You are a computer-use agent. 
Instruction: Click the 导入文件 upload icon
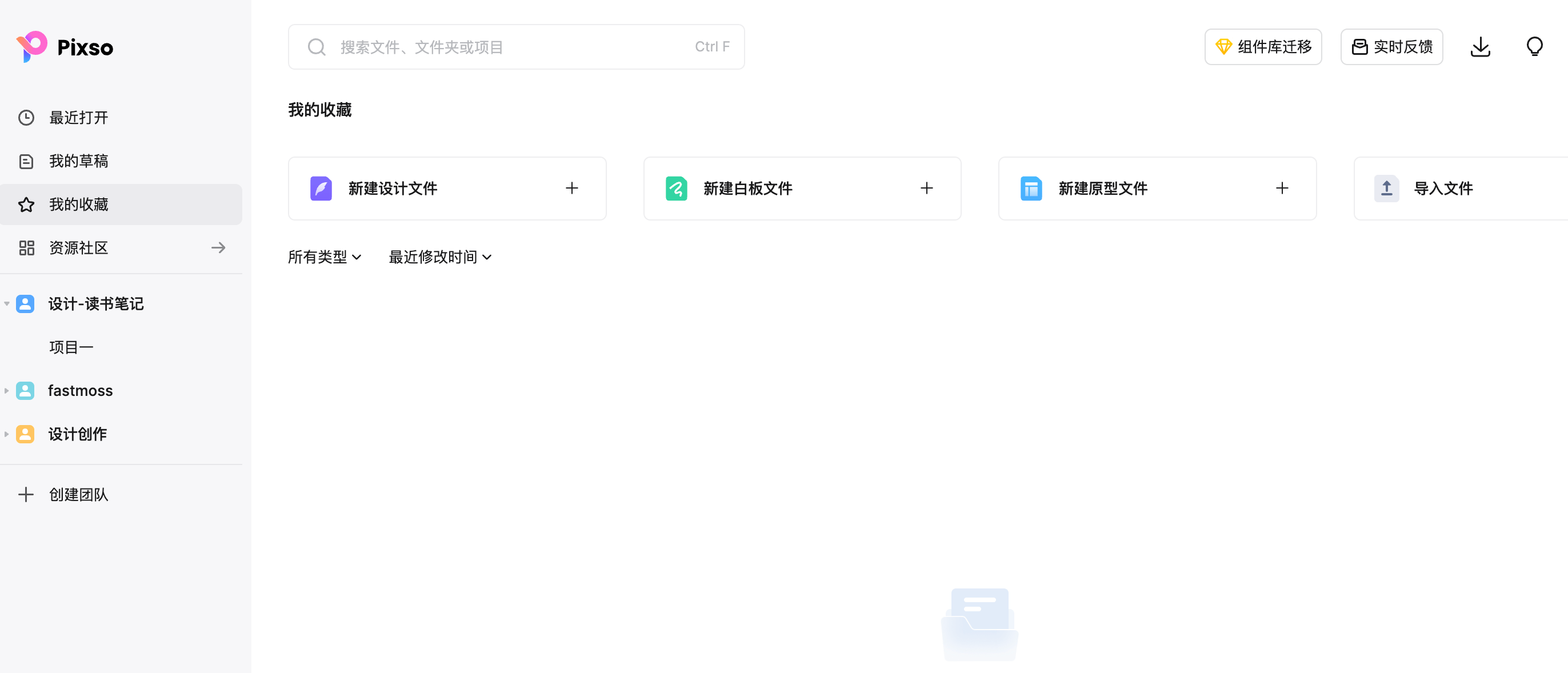pos(1386,189)
